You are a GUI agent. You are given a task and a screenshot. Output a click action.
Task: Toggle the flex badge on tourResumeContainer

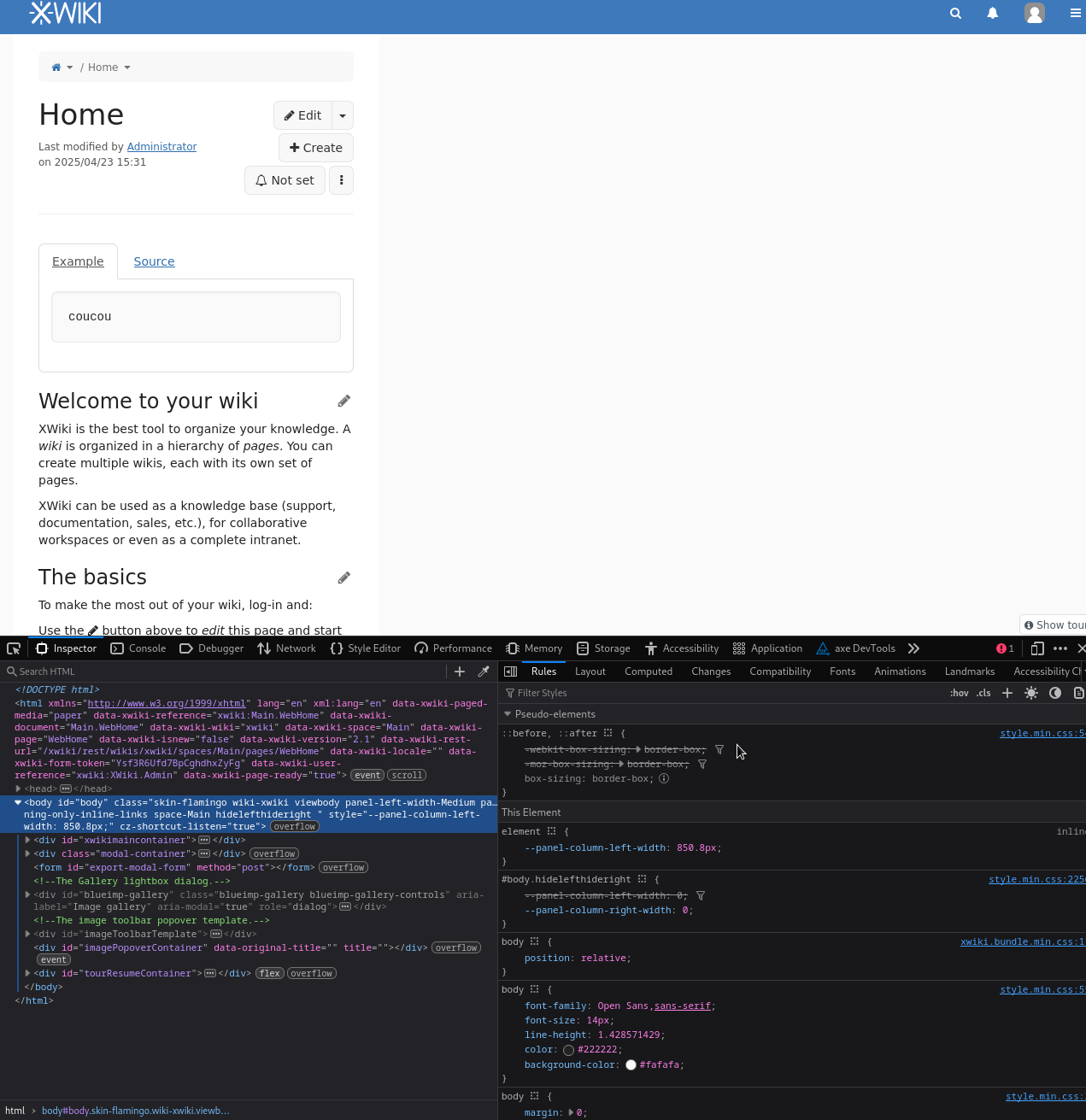270,974
